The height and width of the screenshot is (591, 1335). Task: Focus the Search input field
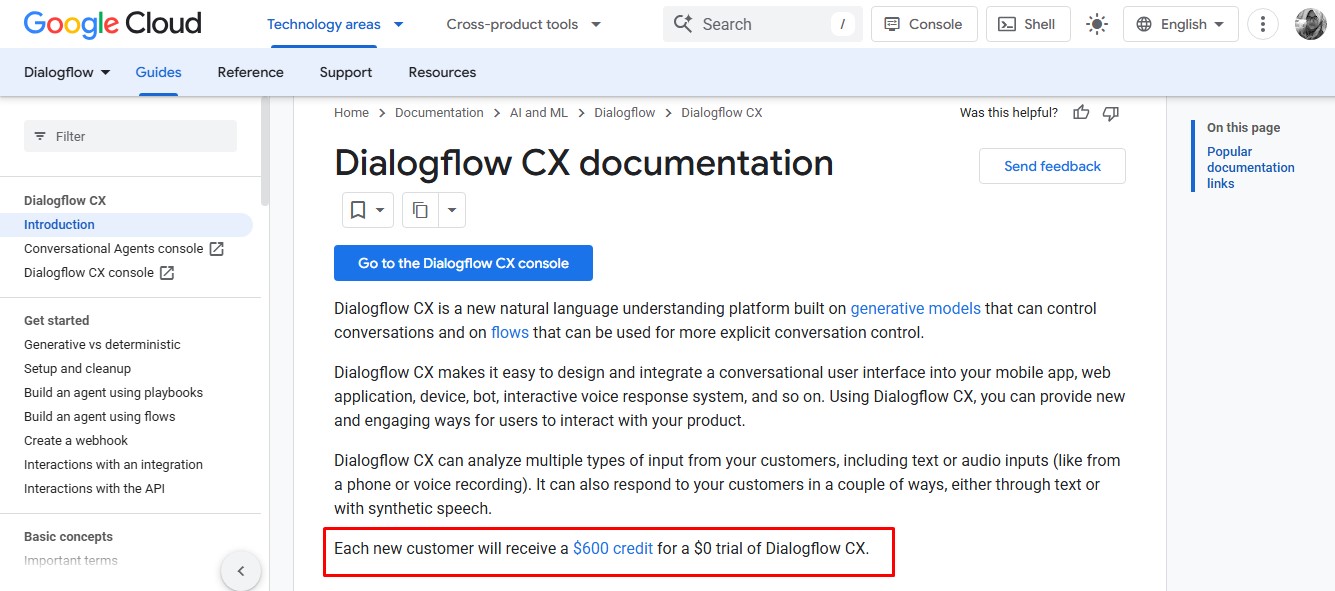763,24
